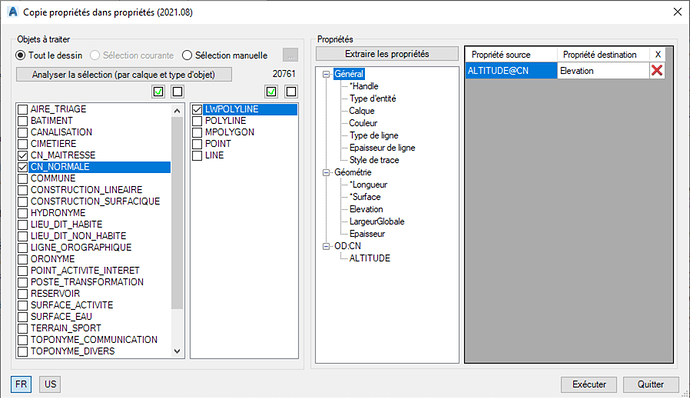Screen dimensions: 690x398
Task: Uncheck all object types with empty box icon
Action: coord(291,92)
